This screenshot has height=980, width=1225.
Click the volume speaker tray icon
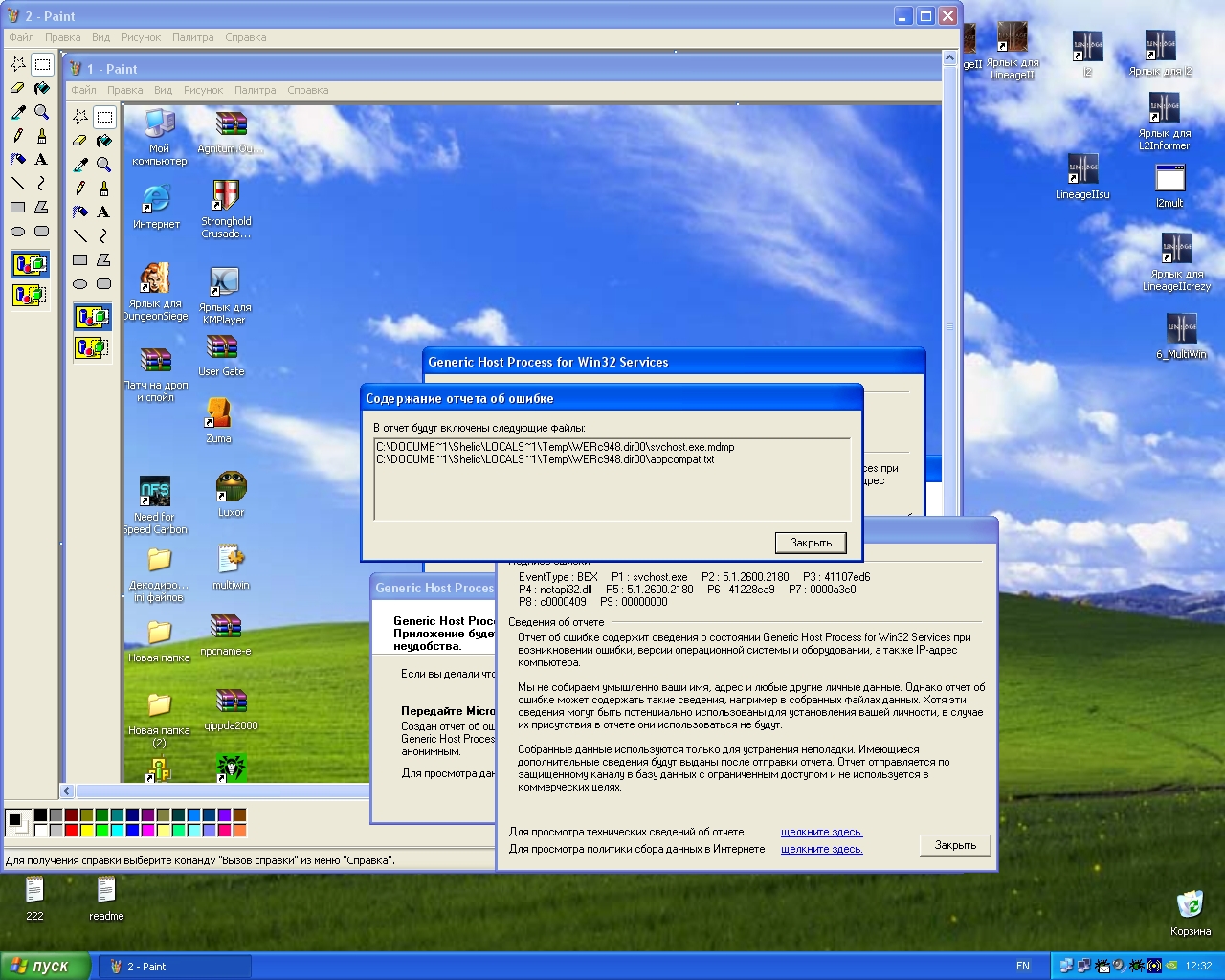coord(1119,966)
